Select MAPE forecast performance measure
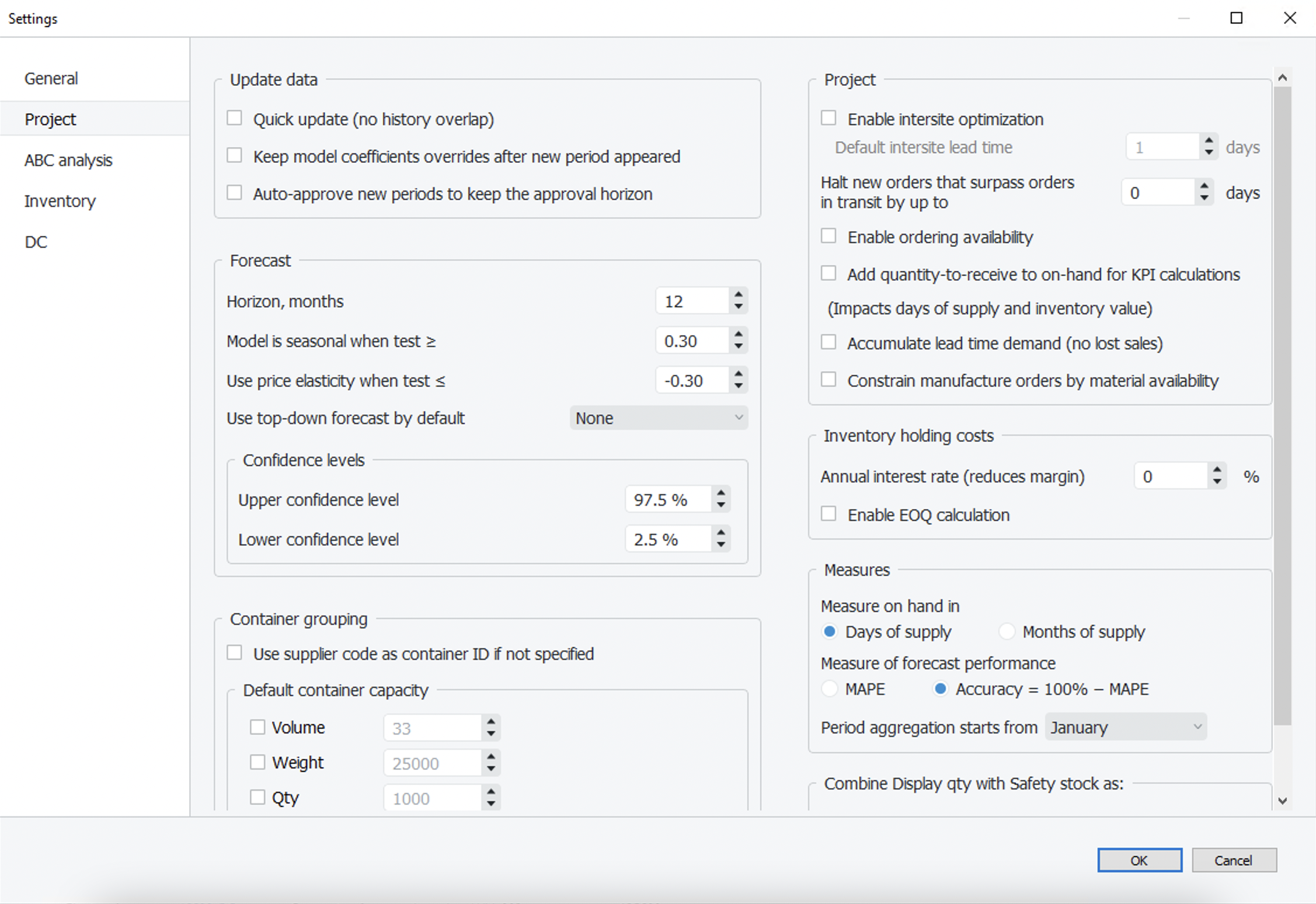1316x904 pixels. pyautogui.click(x=829, y=689)
